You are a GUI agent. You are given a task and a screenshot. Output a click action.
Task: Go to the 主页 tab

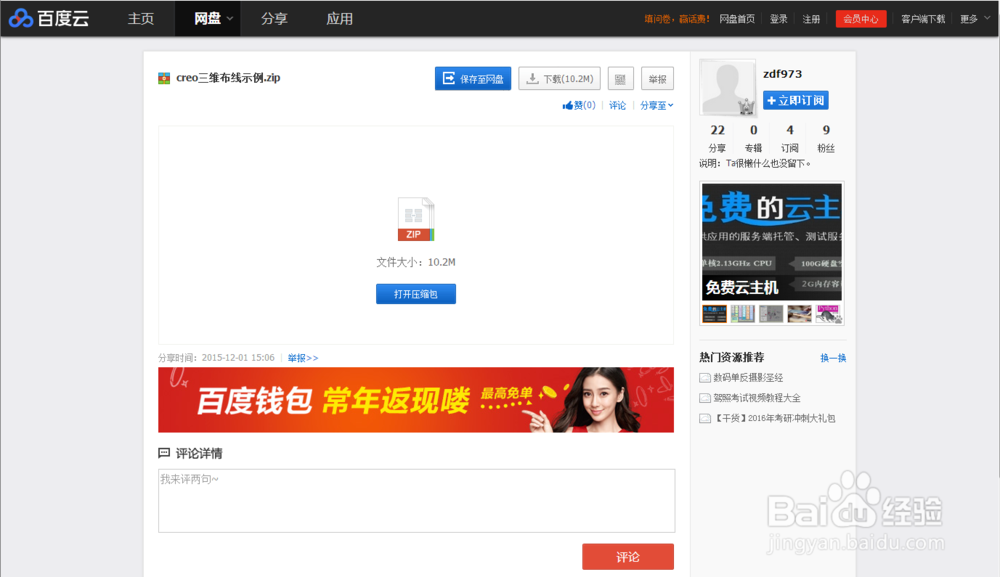[x=140, y=18]
